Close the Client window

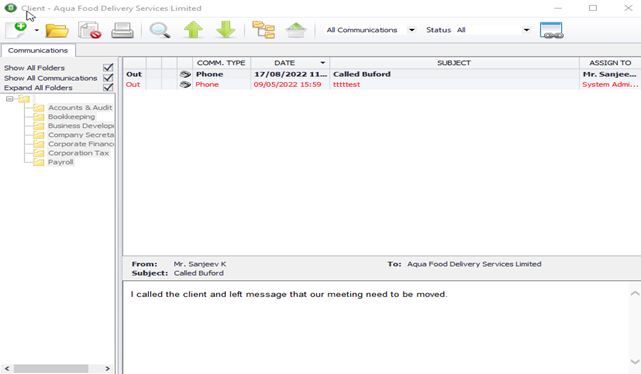628,8
